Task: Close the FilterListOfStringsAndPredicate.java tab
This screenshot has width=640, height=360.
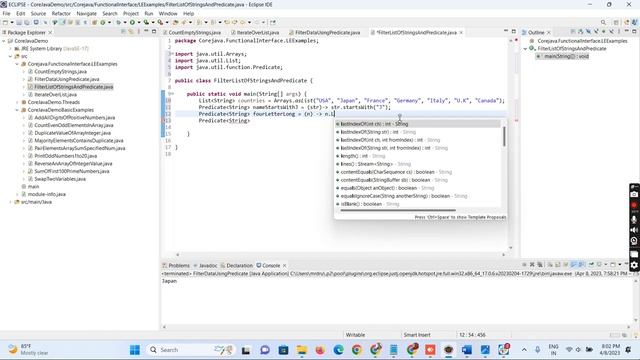Action: (x=461, y=32)
